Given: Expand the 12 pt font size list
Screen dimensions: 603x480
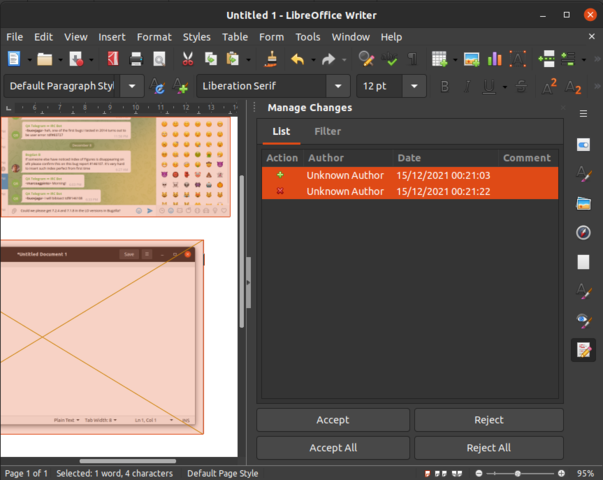Looking at the screenshot, I should [x=414, y=86].
